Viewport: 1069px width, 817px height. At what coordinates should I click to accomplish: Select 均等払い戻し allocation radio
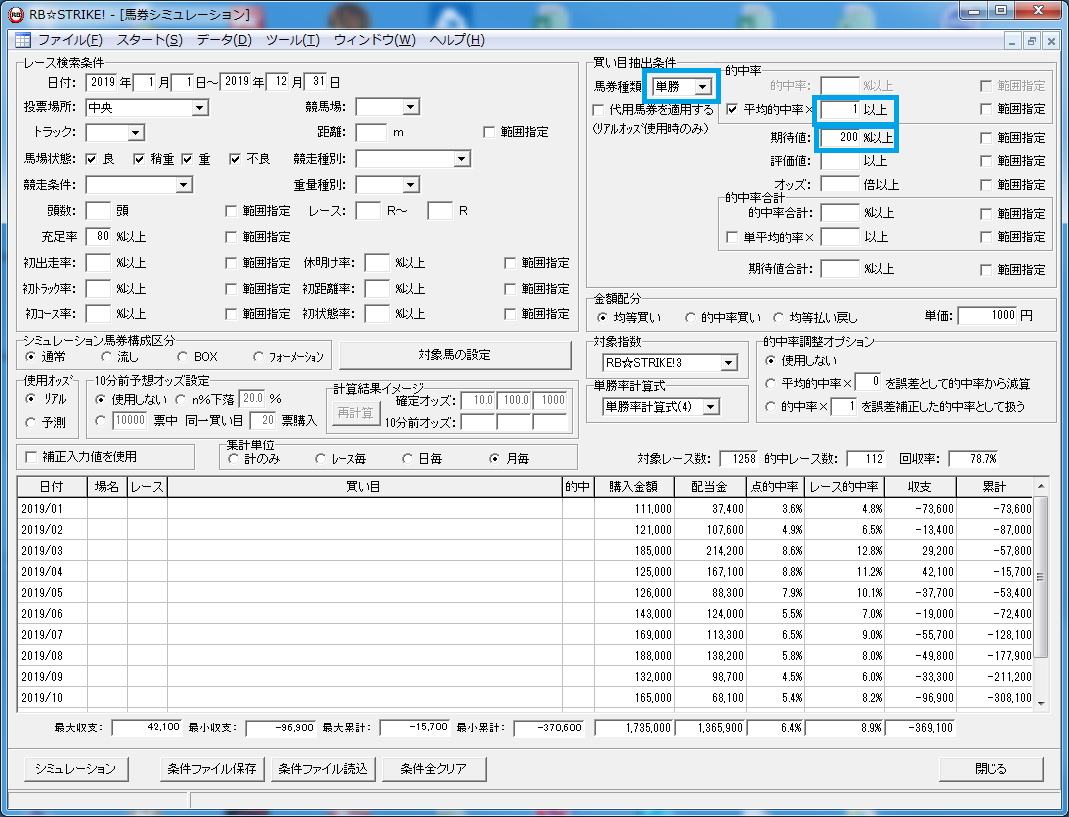click(779, 318)
